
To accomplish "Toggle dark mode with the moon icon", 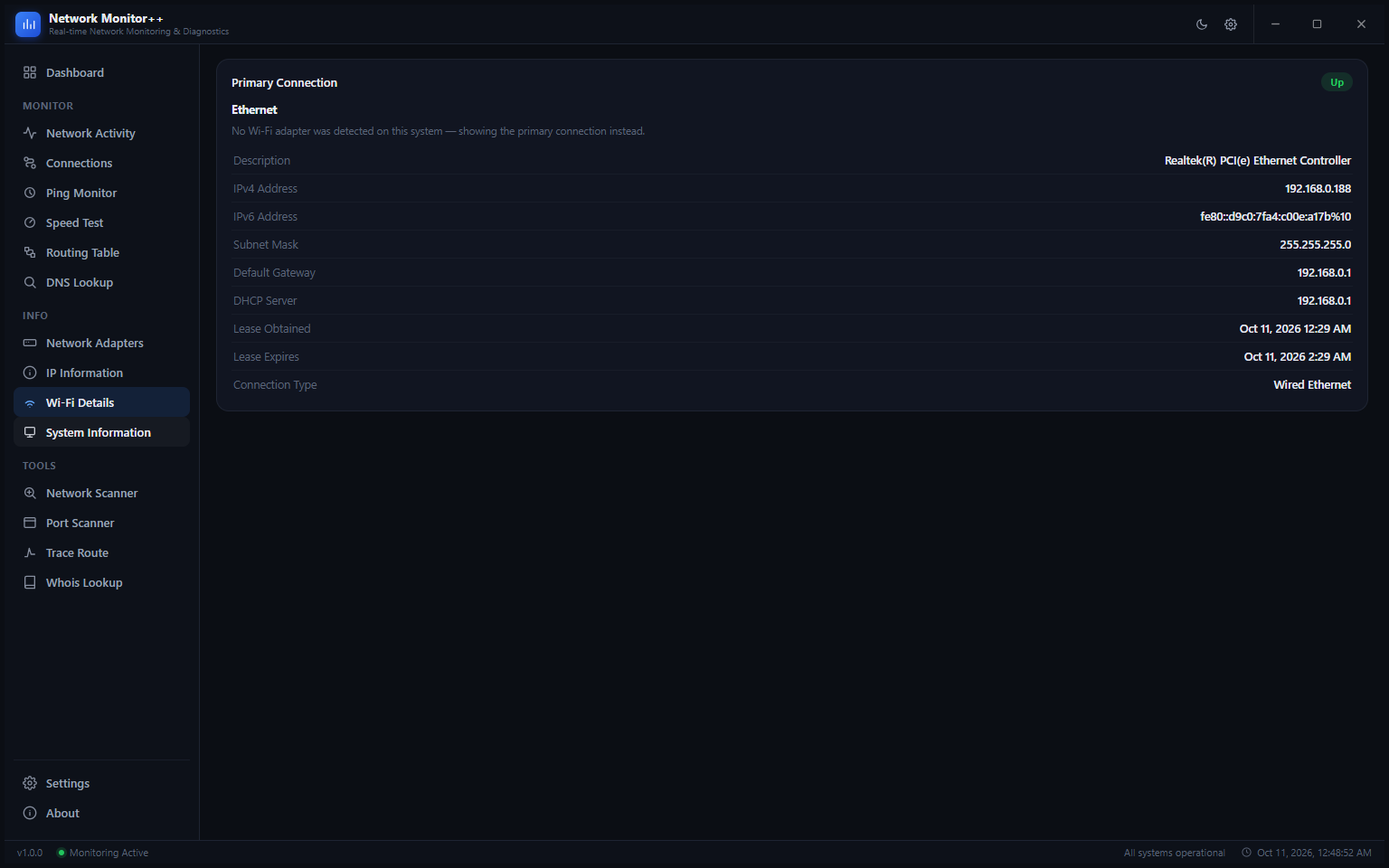I will (x=1202, y=24).
